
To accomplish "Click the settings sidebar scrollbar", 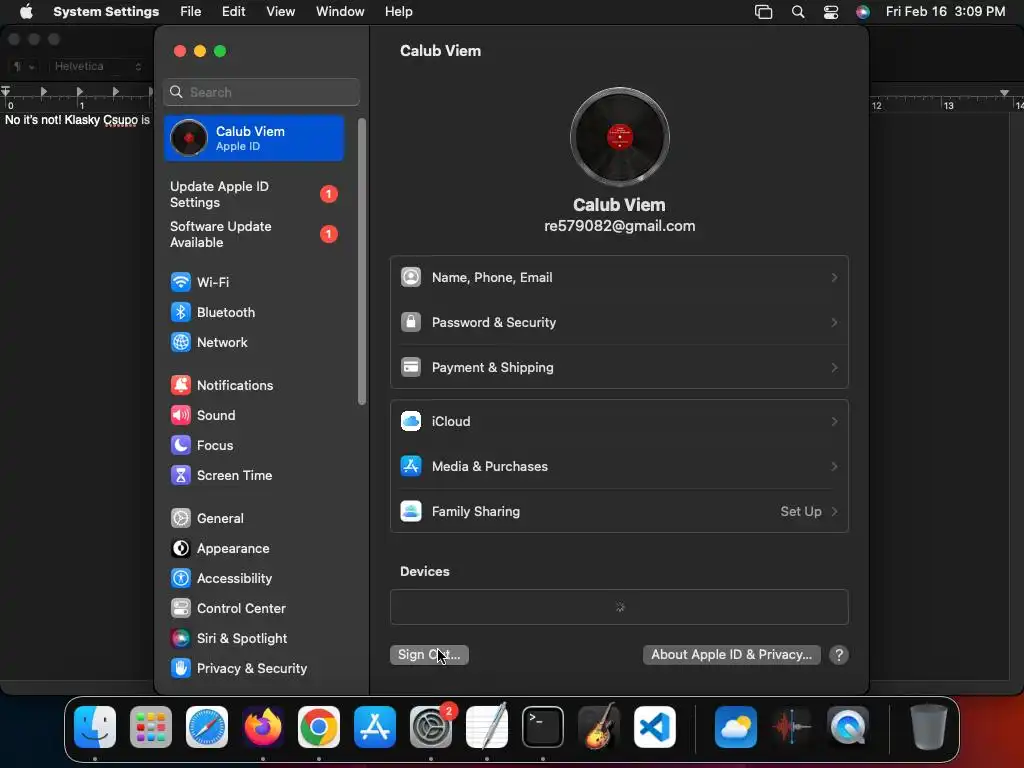I will [362, 261].
